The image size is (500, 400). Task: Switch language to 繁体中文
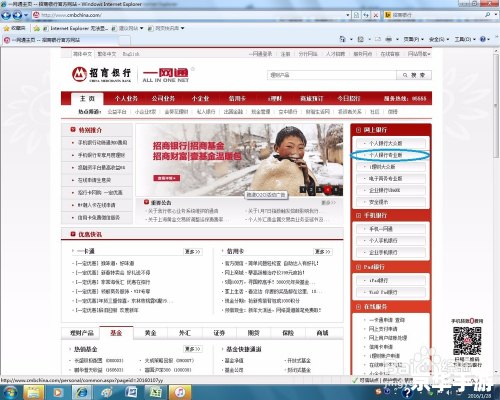107,54
